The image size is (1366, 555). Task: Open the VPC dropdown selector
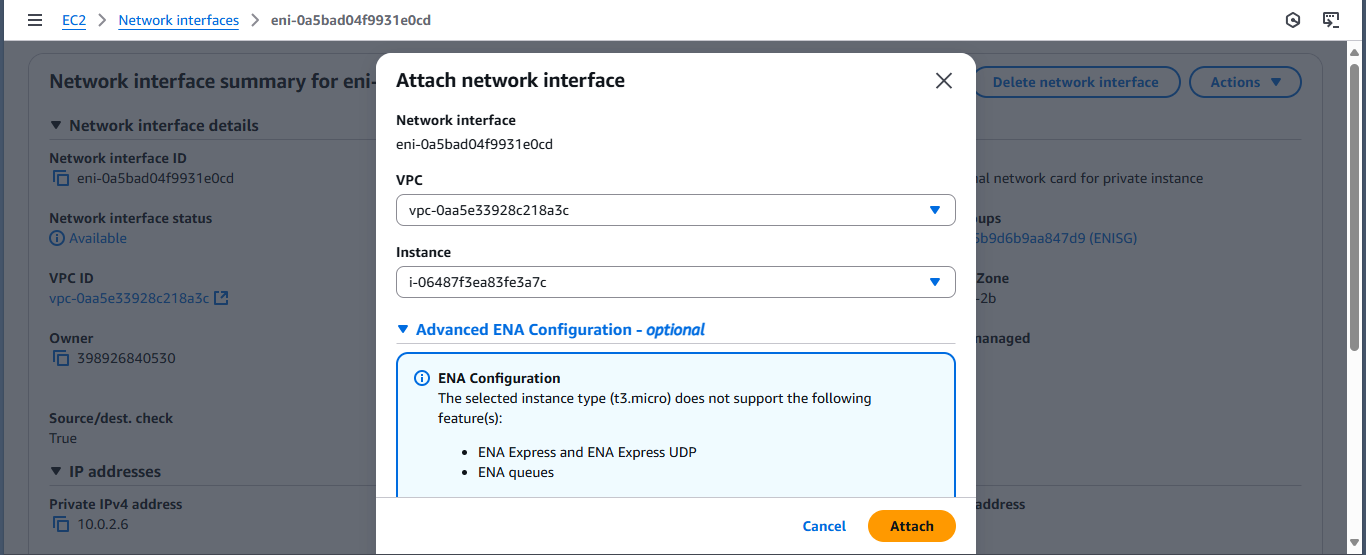point(675,210)
